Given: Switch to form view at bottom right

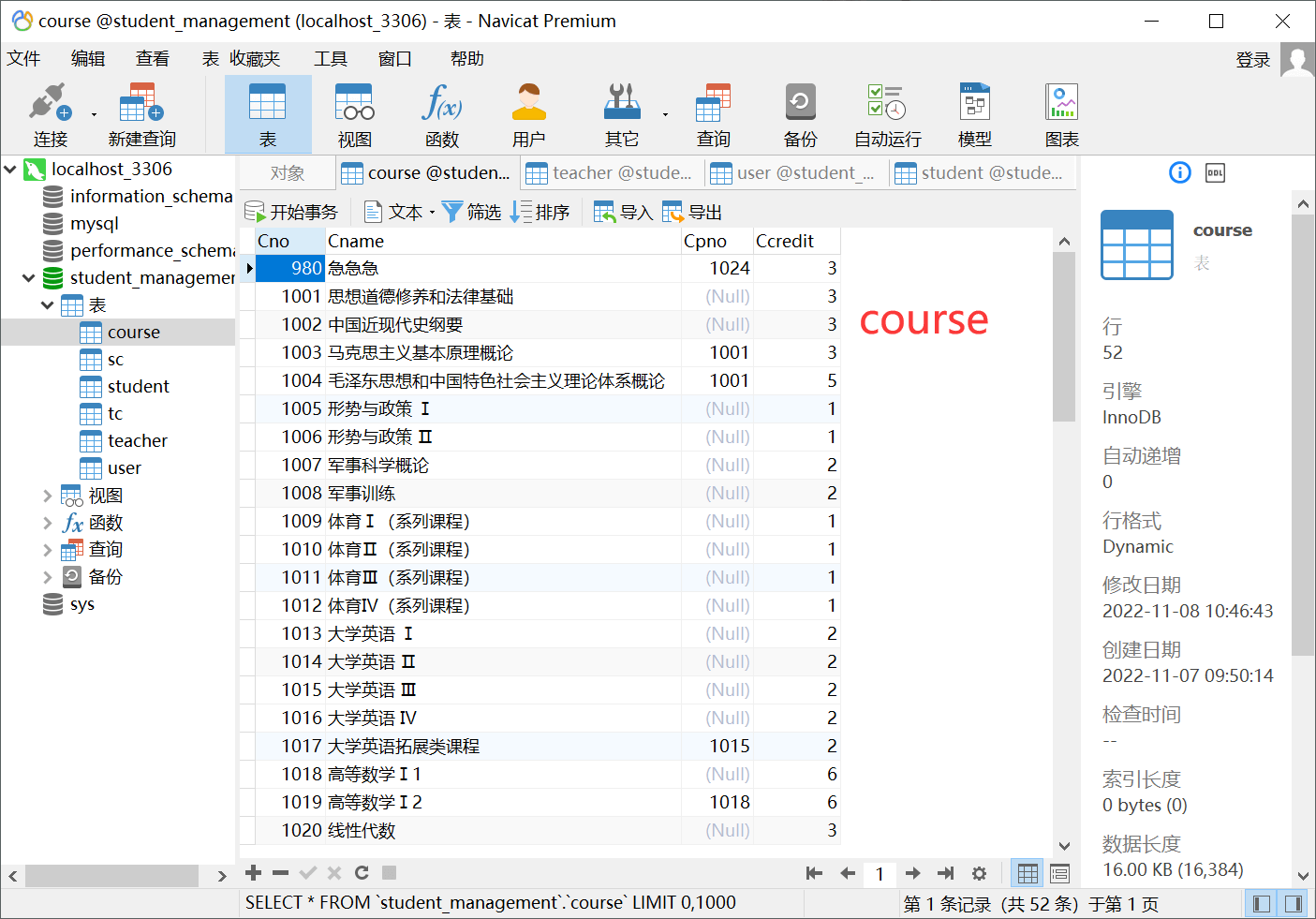Looking at the screenshot, I should click(1058, 873).
